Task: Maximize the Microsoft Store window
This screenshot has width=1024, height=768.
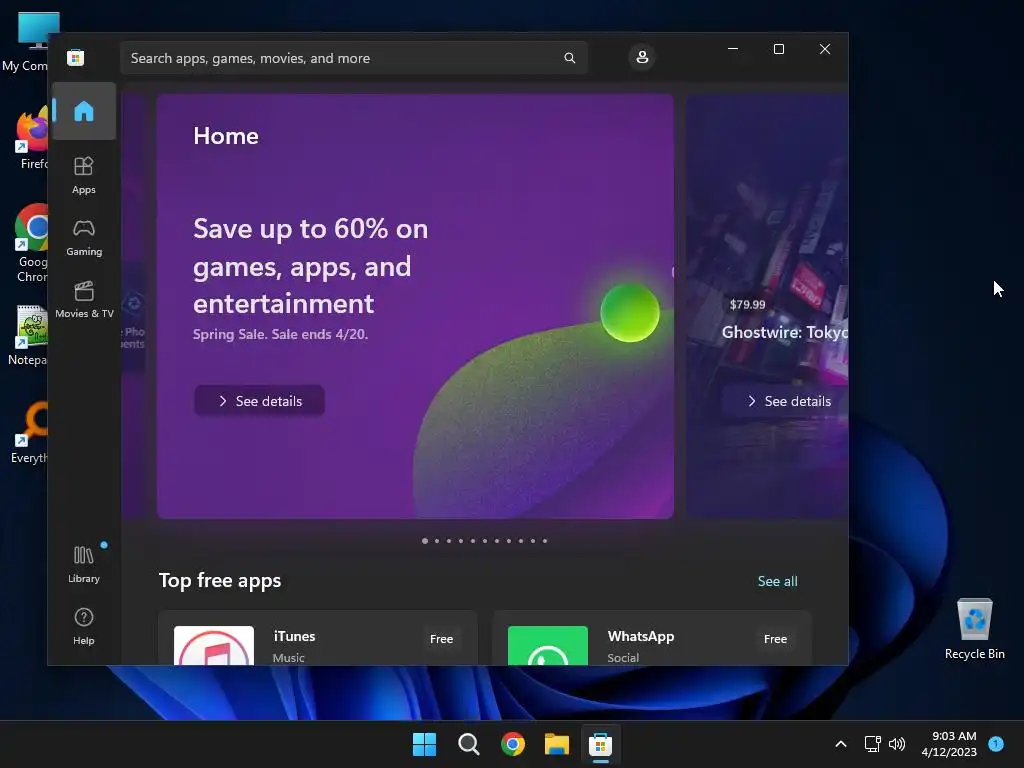Action: coord(778,49)
